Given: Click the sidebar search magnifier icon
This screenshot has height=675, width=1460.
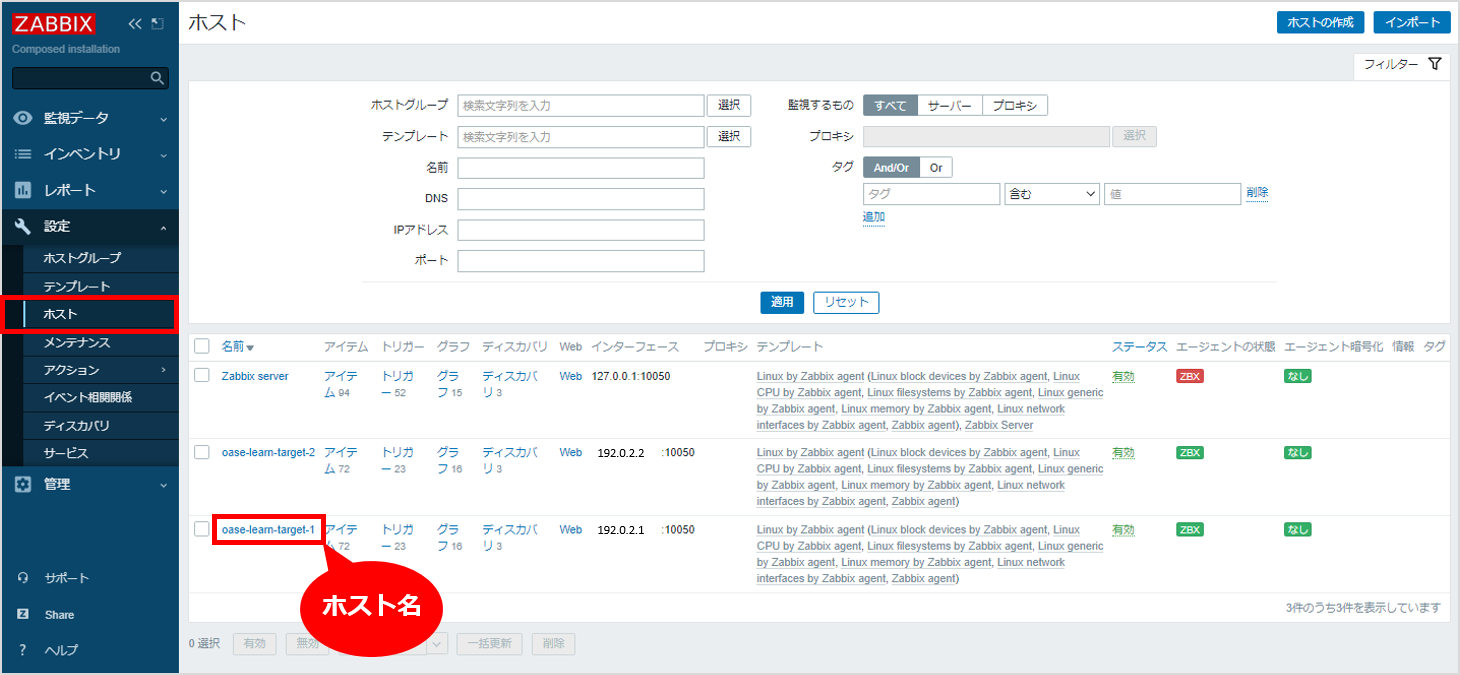Looking at the screenshot, I should 156,78.
